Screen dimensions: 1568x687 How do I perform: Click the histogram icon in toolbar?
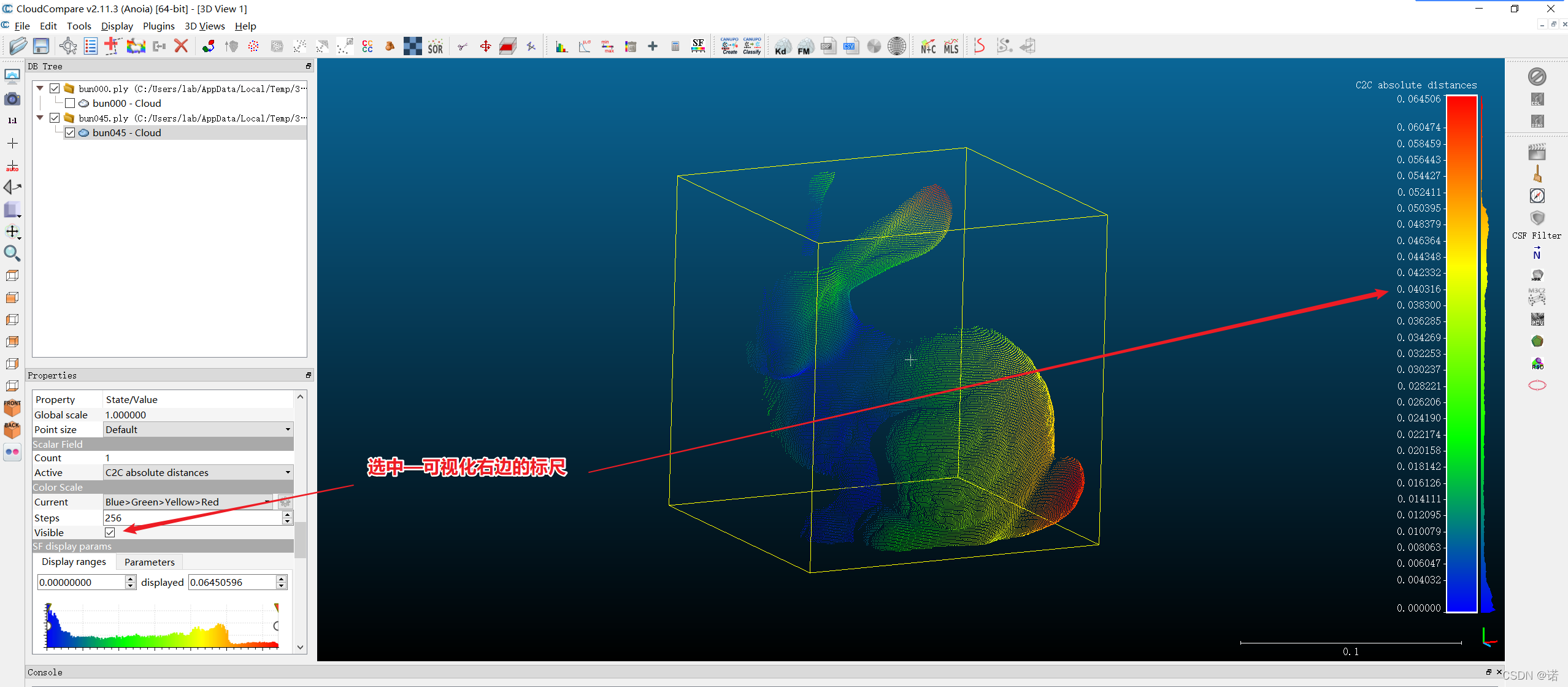(x=561, y=47)
